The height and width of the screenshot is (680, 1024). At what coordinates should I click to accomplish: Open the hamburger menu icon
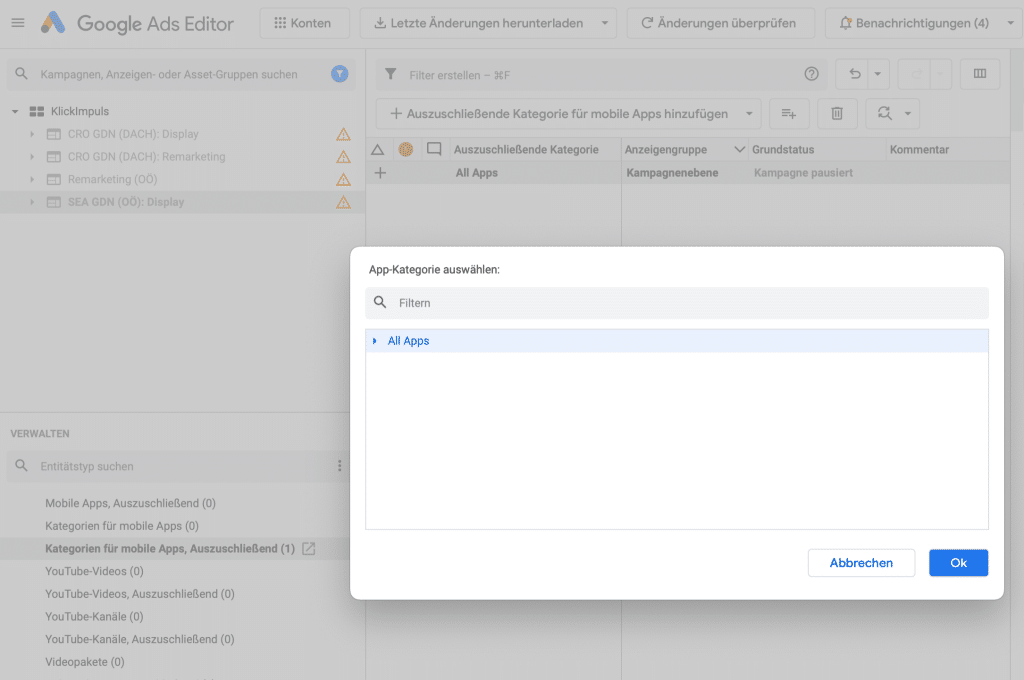pos(17,22)
